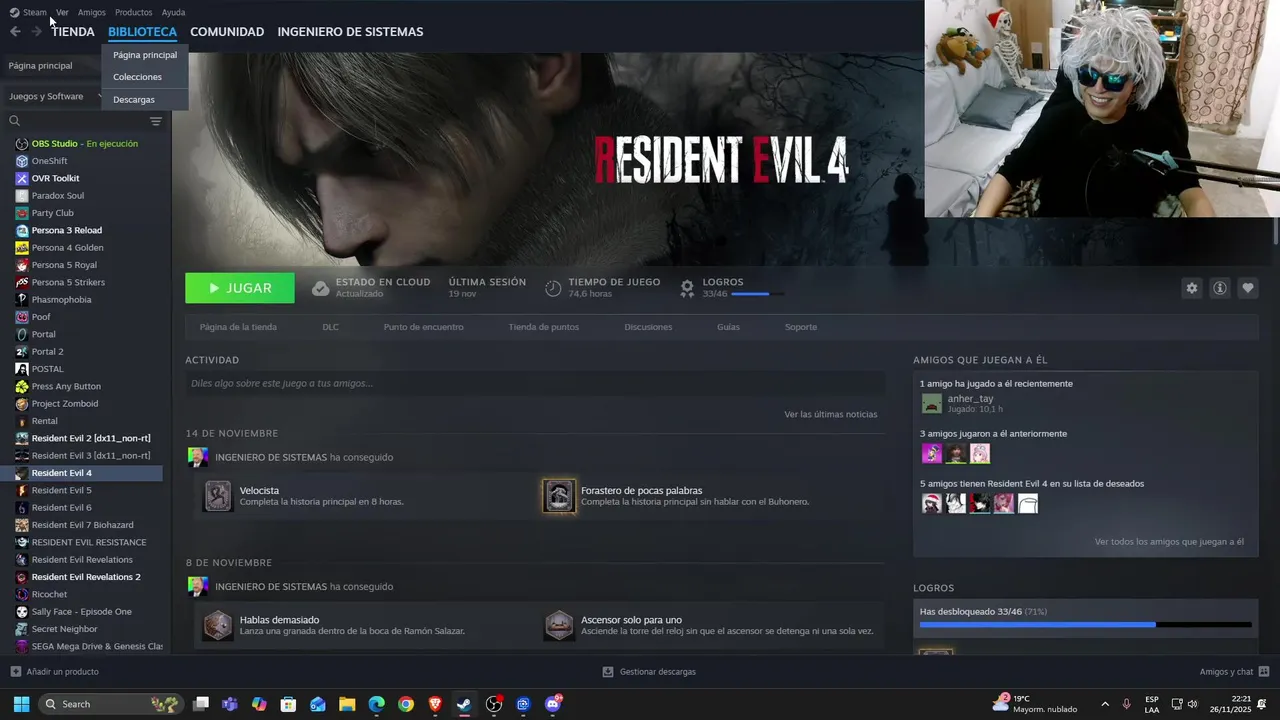Screen dimensions: 1280x720
Task: Switch to the COMUNIDAD tab
Action: tap(227, 32)
